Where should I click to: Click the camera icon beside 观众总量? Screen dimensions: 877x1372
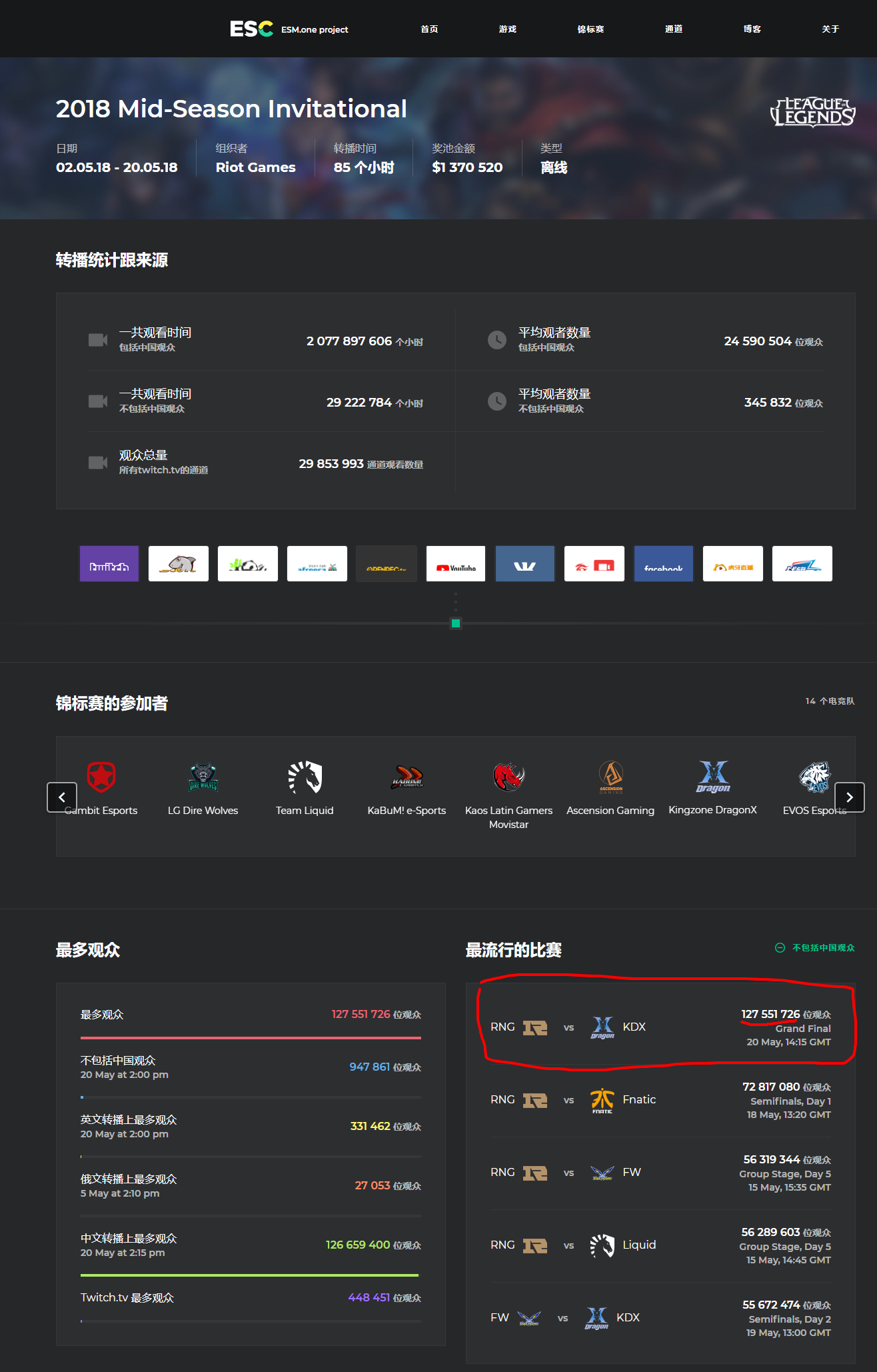(98, 463)
